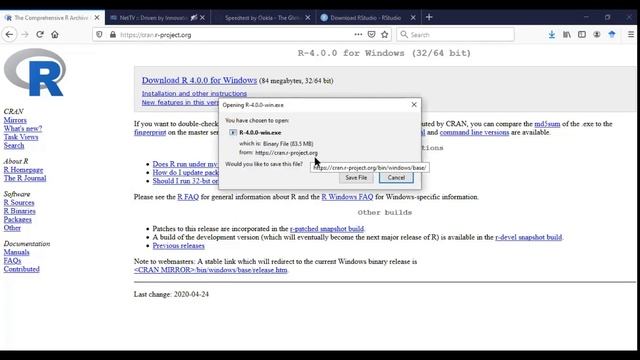
Task: Bookmark this page with star icon
Action: pyautogui.click(x=384, y=35)
